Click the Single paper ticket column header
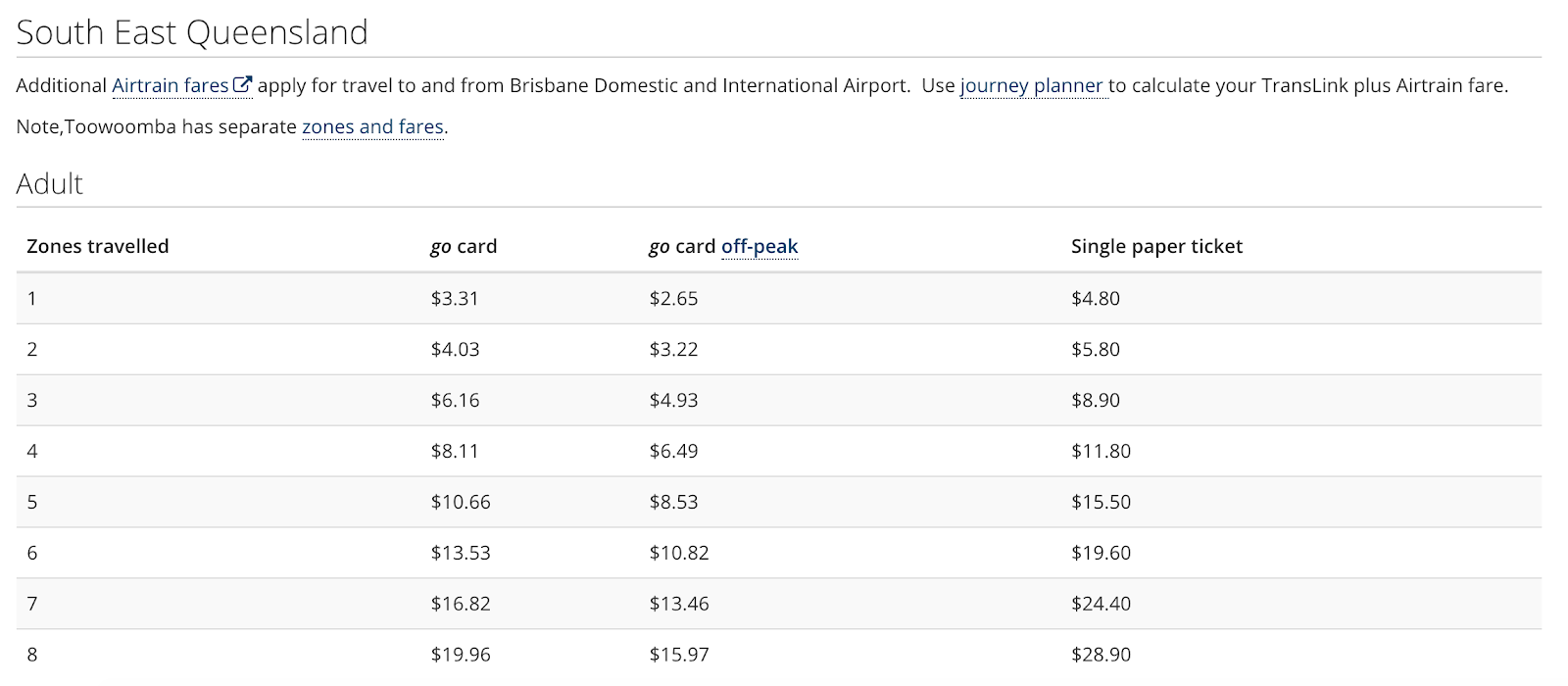Viewport: 1568px width, 686px height. pyautogui.click(x=1156, y=247)
